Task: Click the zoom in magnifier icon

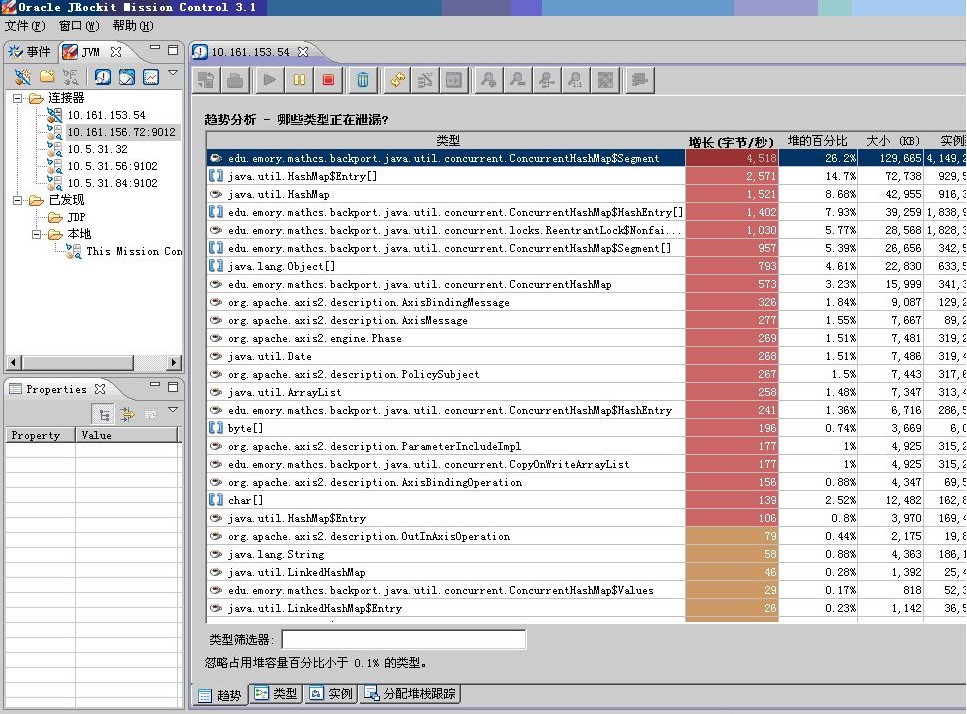Action: tap(488, 80)
